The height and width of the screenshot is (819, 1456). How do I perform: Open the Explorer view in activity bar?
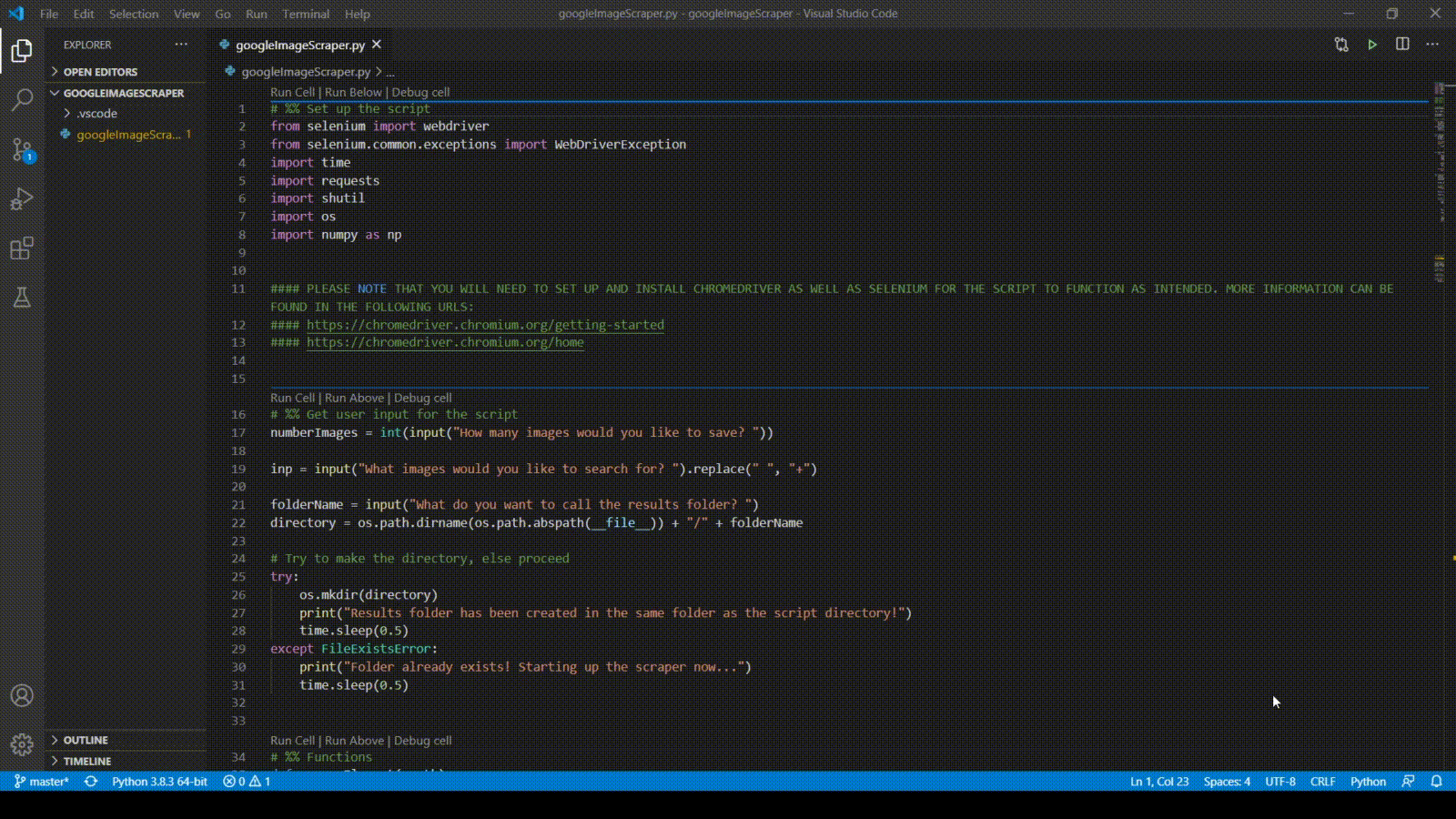tap(22, 50)
